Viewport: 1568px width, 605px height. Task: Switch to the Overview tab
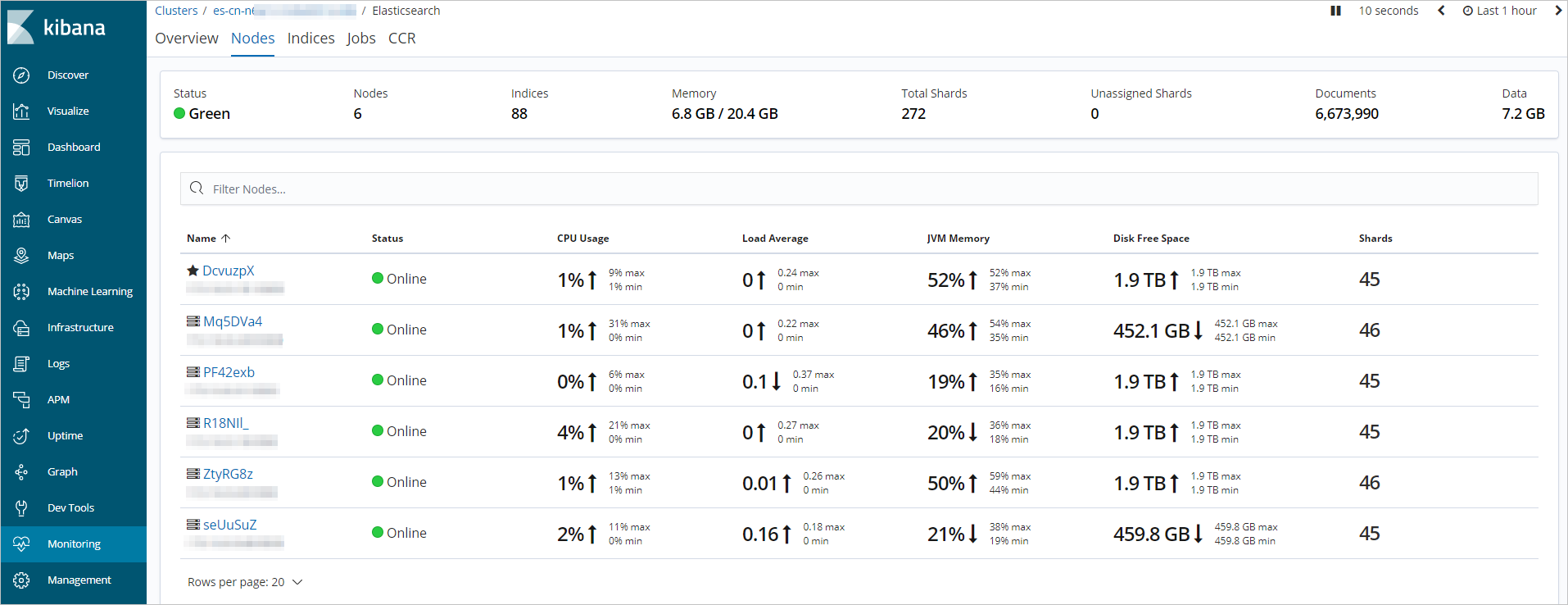tap(187, 39)
